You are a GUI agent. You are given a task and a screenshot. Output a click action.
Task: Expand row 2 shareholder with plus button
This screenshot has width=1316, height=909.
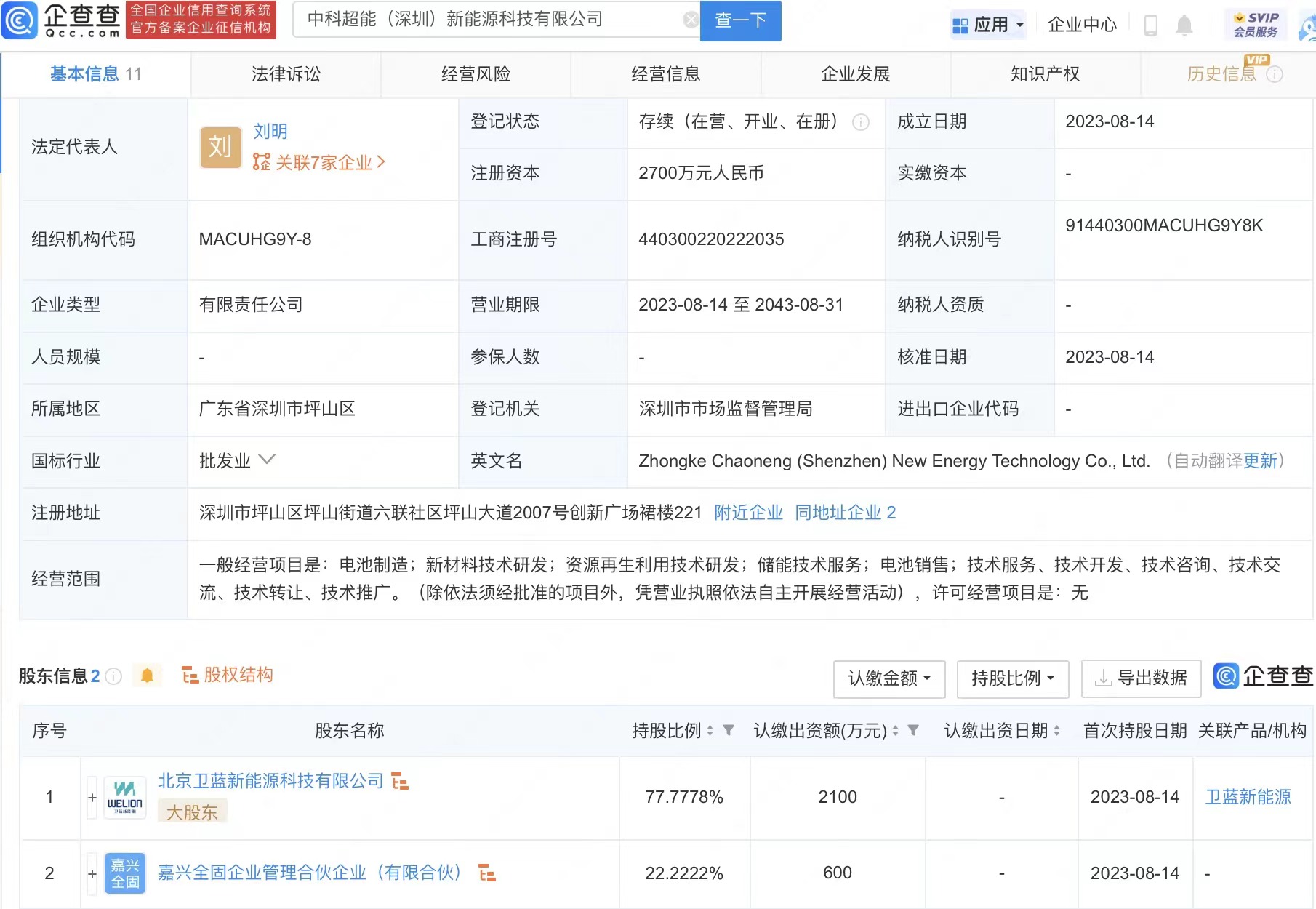pyautogui.click(x=92, y=873)
